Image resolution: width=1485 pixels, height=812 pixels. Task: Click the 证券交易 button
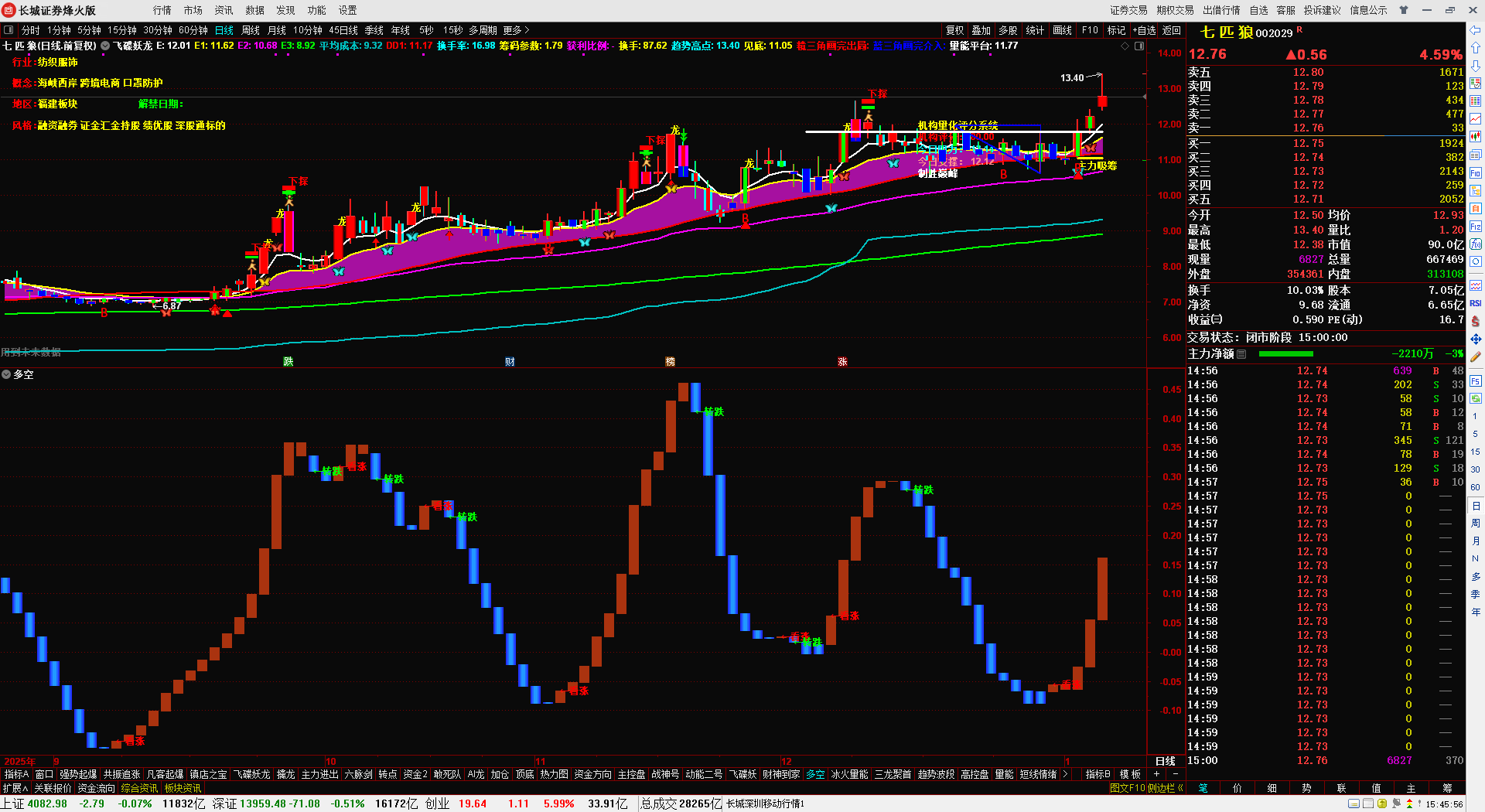[x=1129, y=10]
